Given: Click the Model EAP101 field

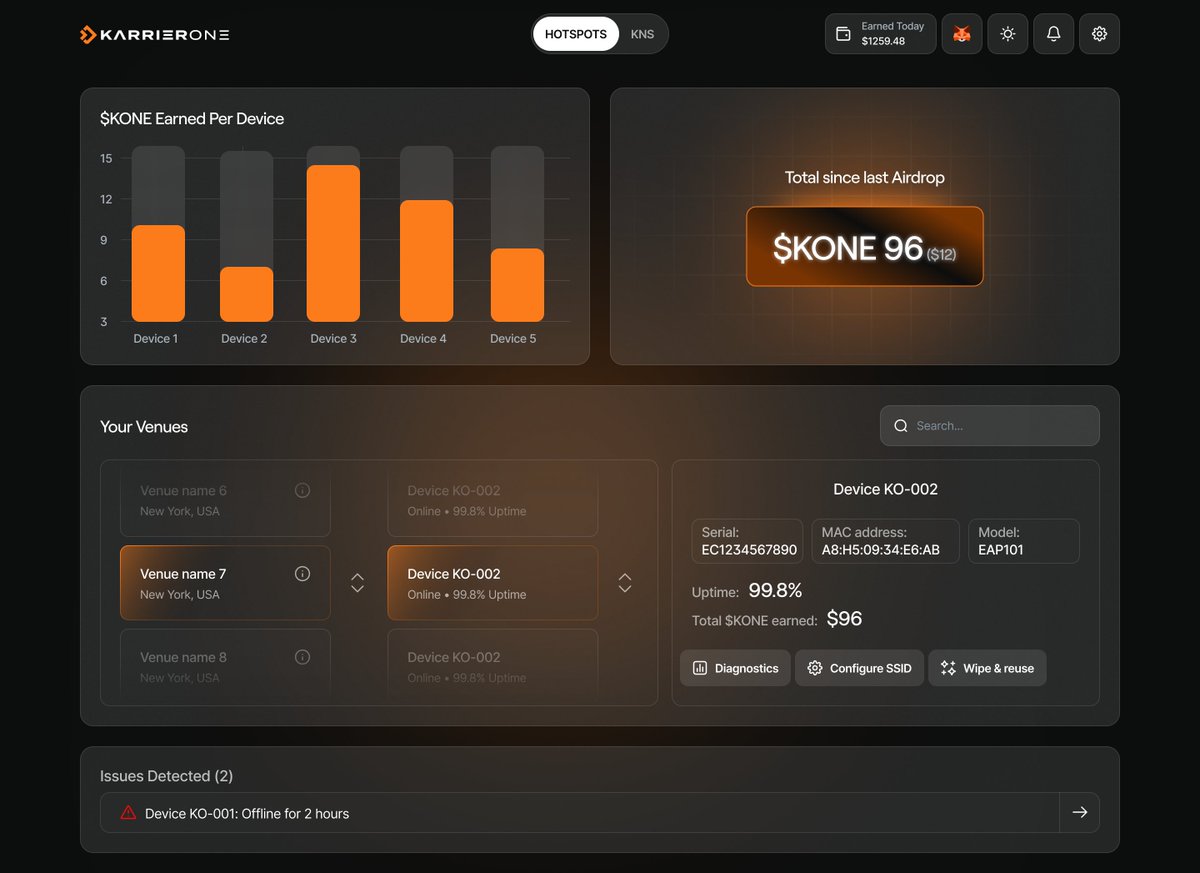Looking at the screenshot, I should pyautogui.click(x=1024, y=541).
